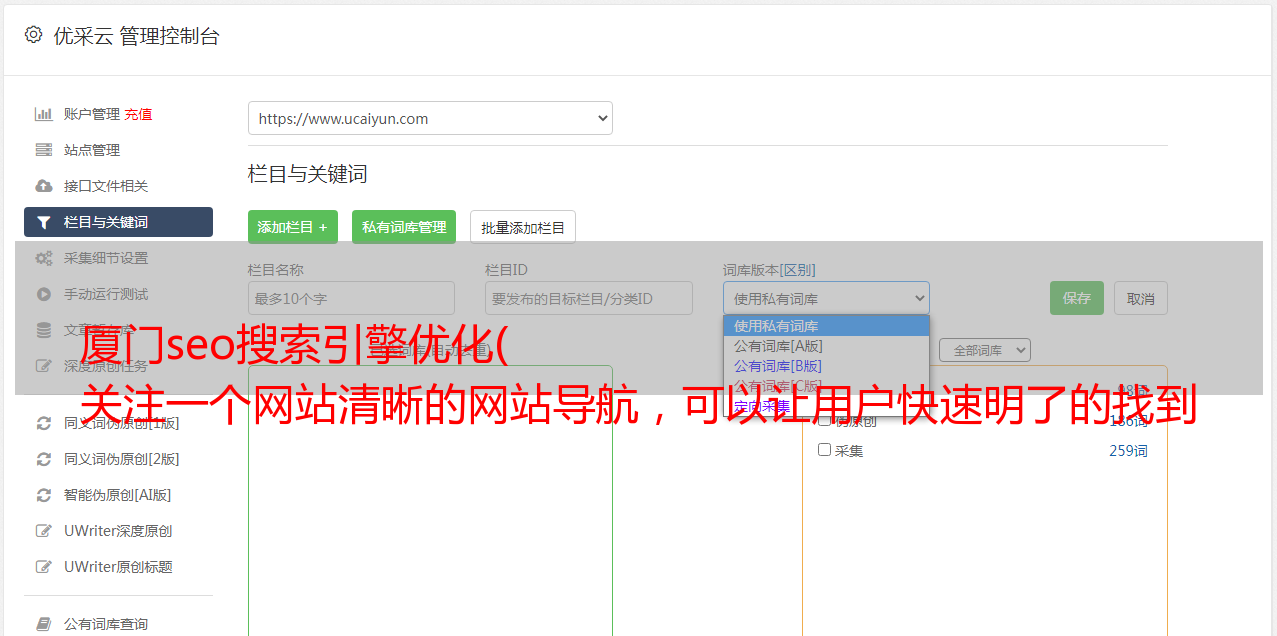
Task: Open 智能伪原创[AI版] in the sidebar
Action: 118,495
